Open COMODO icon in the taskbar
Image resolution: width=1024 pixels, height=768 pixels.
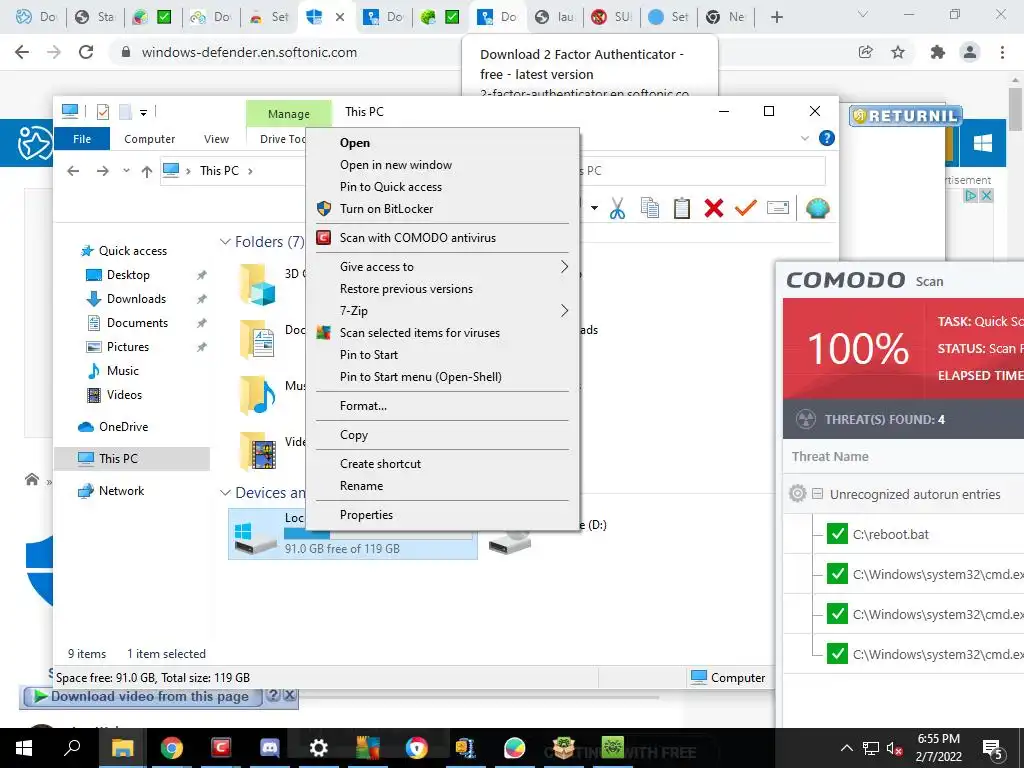click(221, 748)
